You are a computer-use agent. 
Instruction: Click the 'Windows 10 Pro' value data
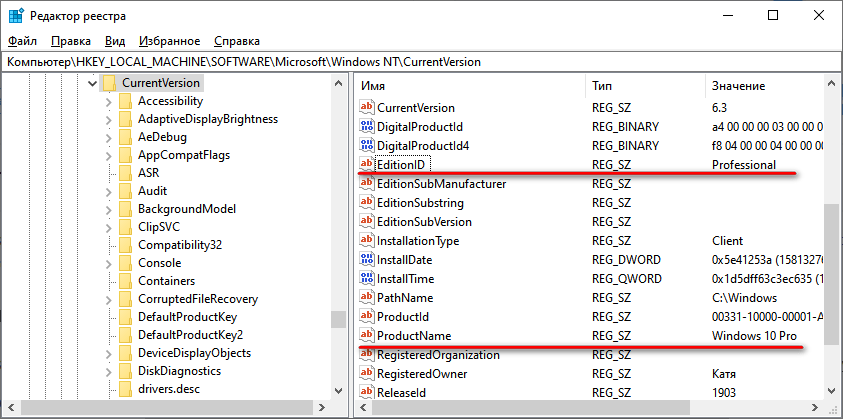[754, 336]
